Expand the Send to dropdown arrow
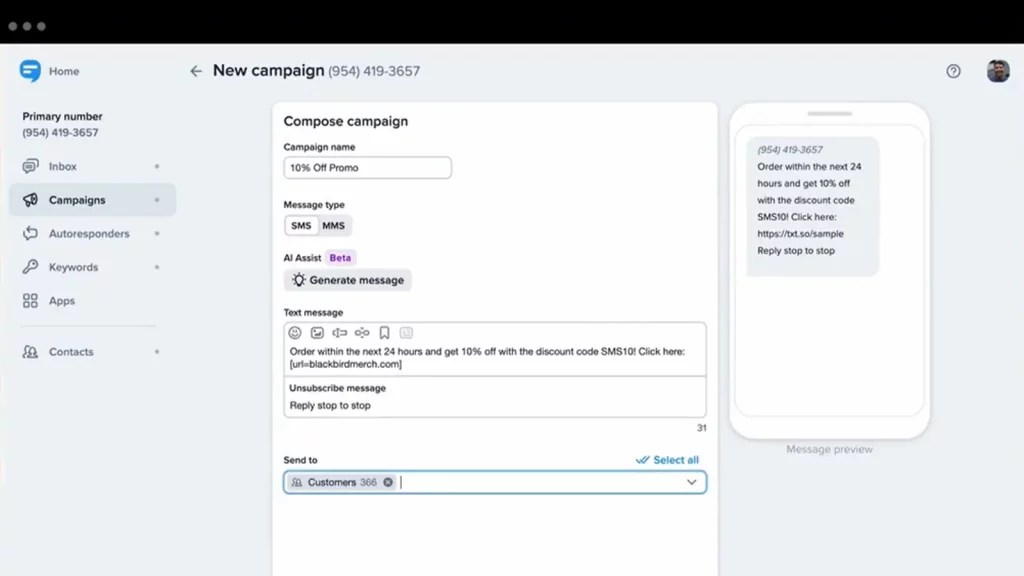Image resolution: width=1024 pixels, height=576 pixels. point(692,482)
